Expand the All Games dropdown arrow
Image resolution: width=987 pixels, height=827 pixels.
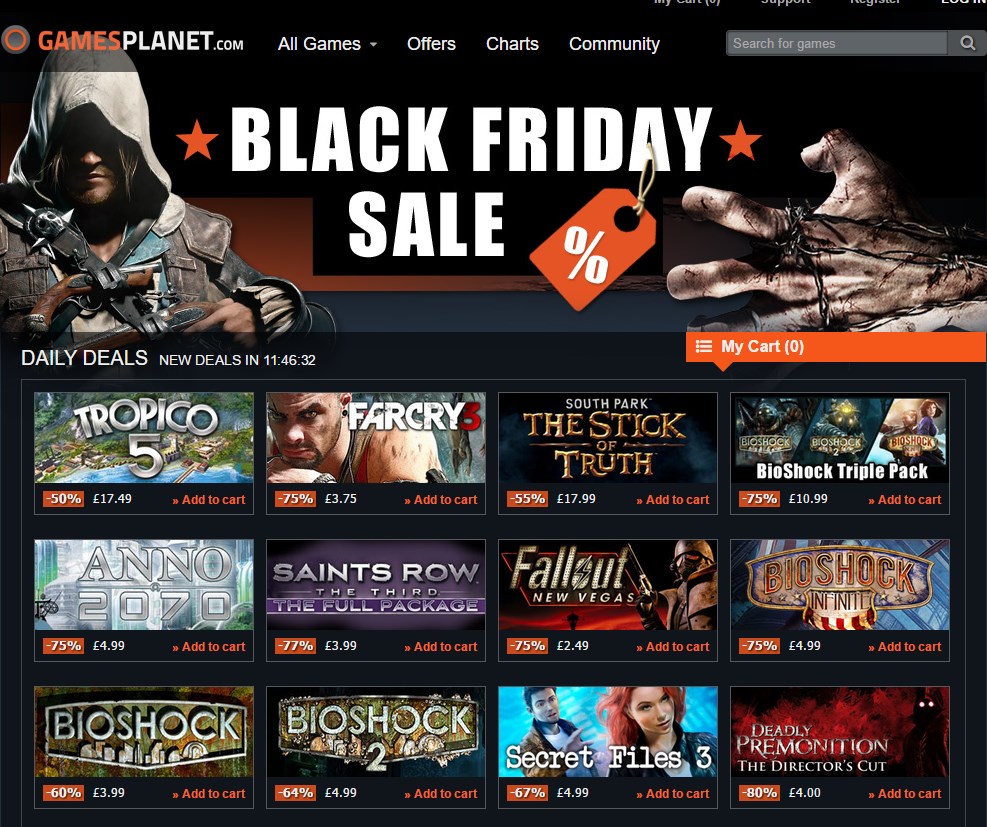[373, 45]
